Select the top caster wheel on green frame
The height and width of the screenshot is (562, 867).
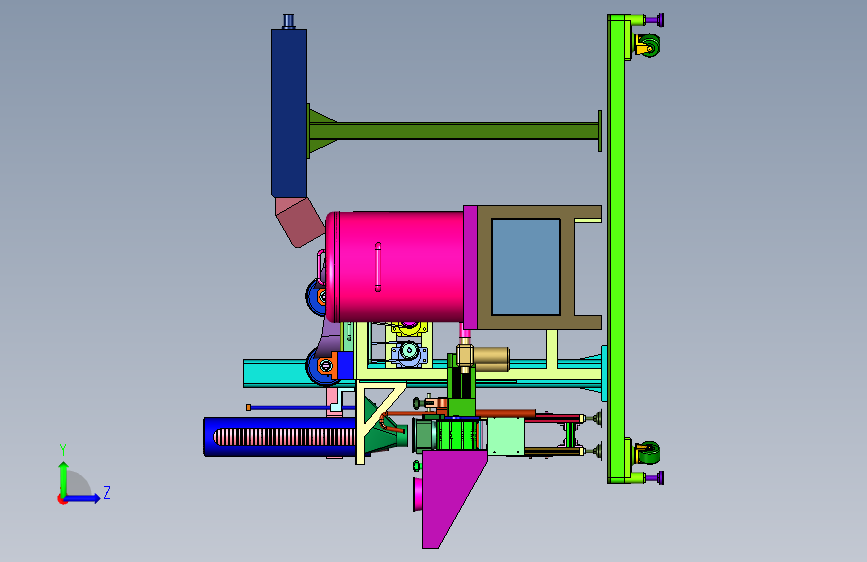(x=647, y=45)
